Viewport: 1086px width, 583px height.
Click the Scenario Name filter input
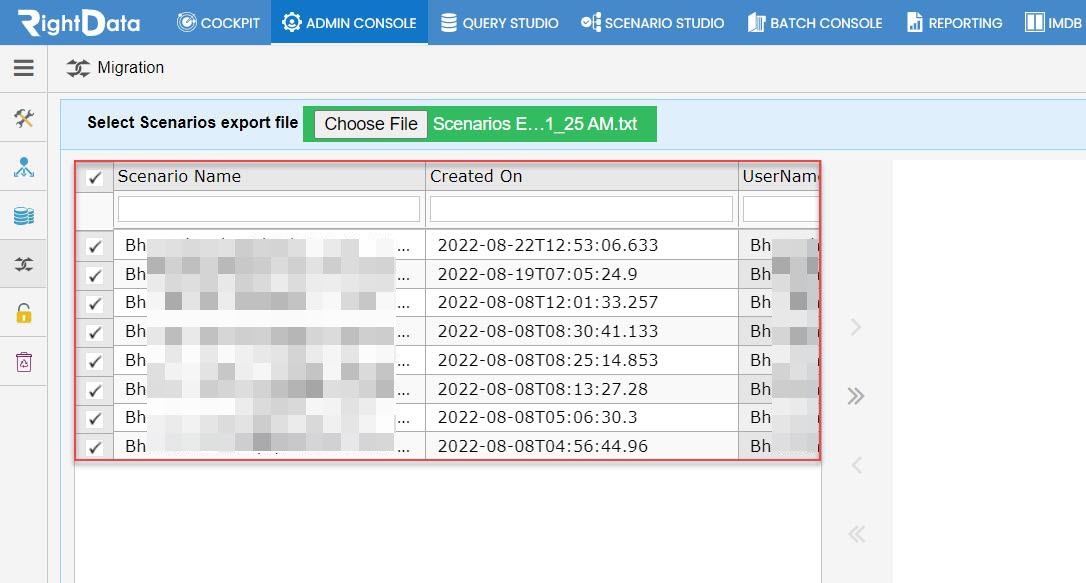(269, 209)
